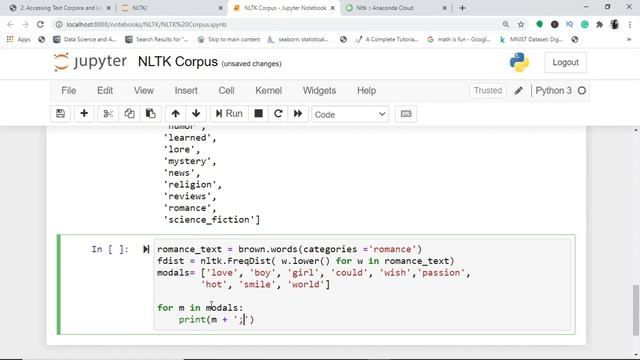Open the Widgets menu
The width and height of the screenshot is (640, 360).
[x=319, y=91]
